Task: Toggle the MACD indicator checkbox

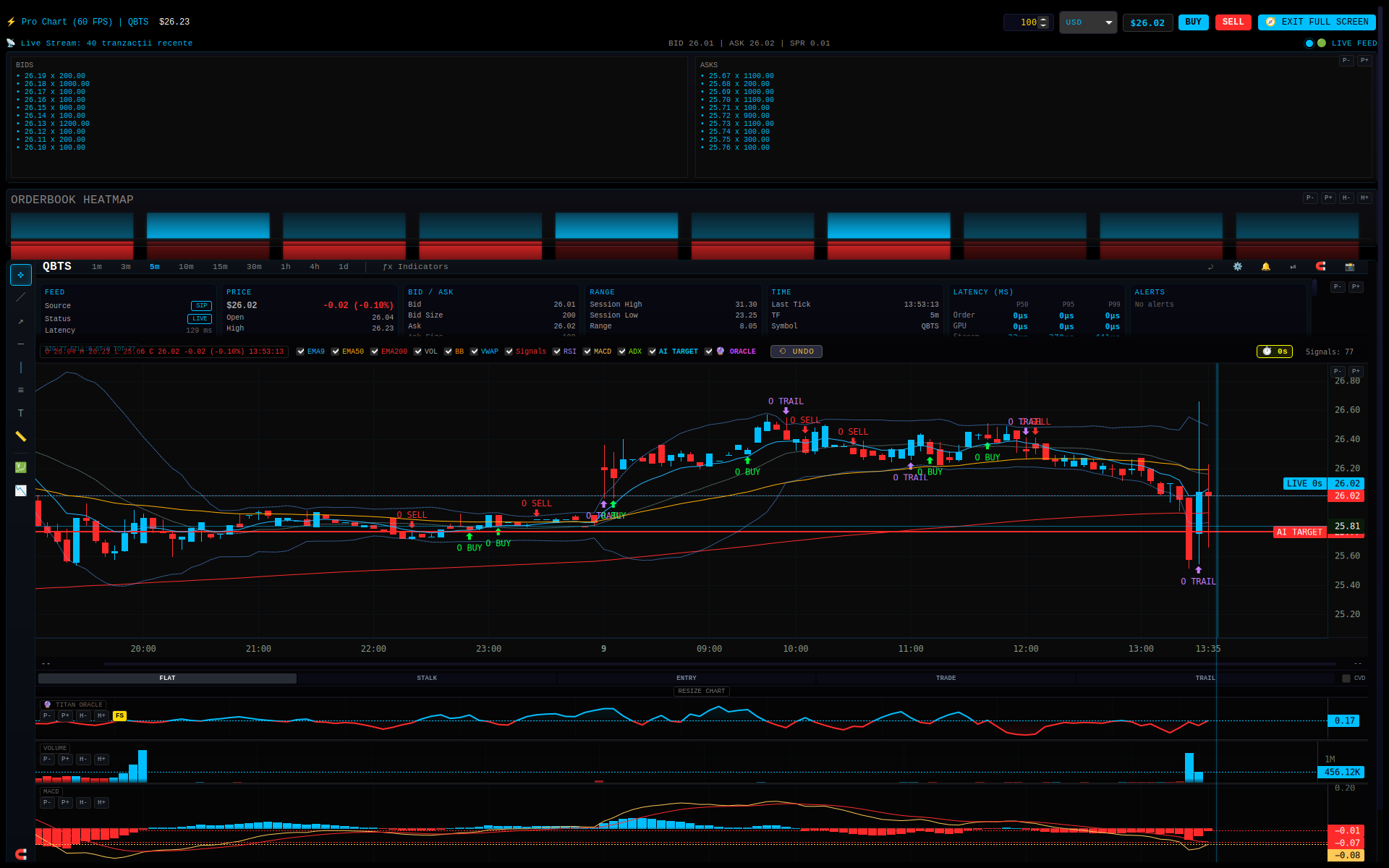Action: click(587, 352)
